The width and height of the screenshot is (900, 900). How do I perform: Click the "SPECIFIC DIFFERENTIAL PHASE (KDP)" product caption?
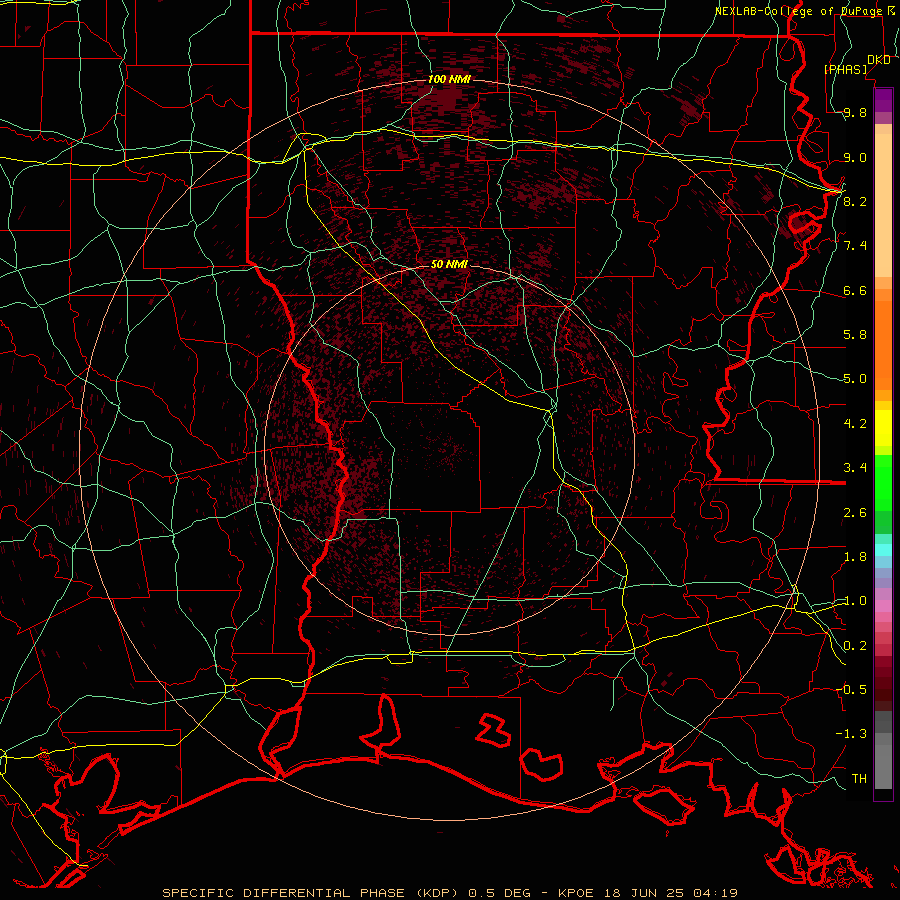[310, 893]
